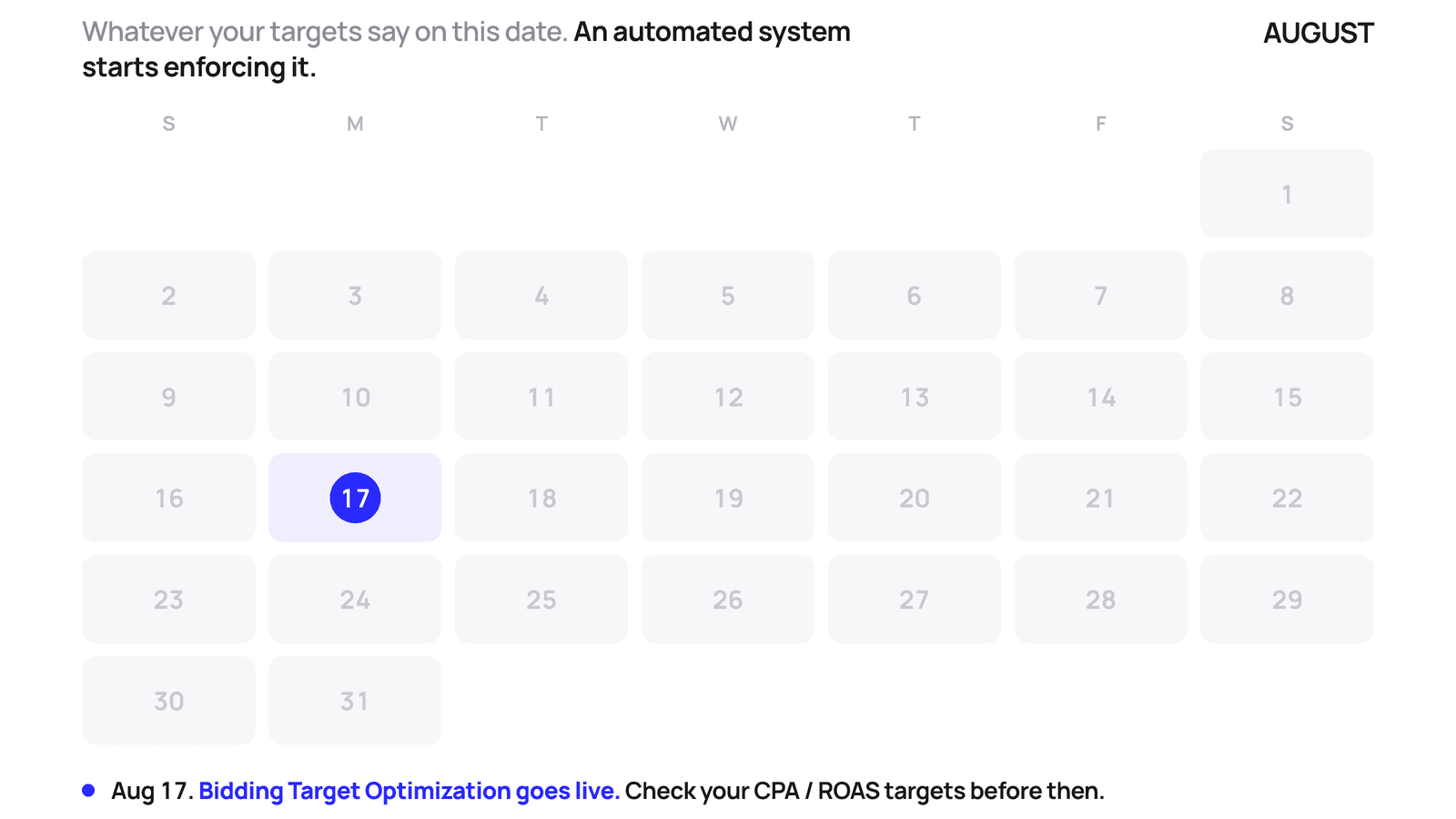Select date 24 in the calendar
Screen dimensions: 1456x819
point(355,600)
